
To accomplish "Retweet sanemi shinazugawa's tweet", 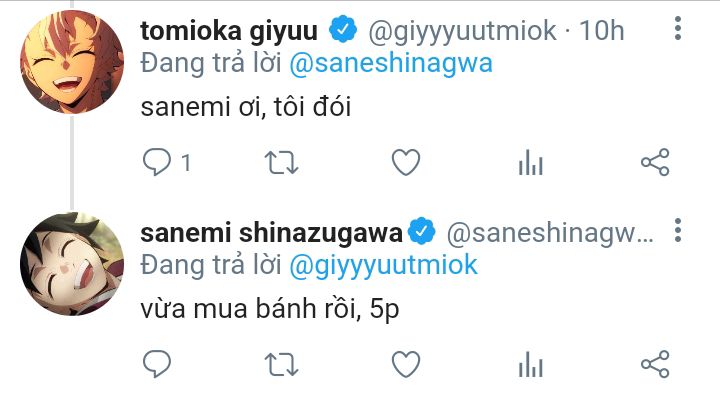I will 281,365.
